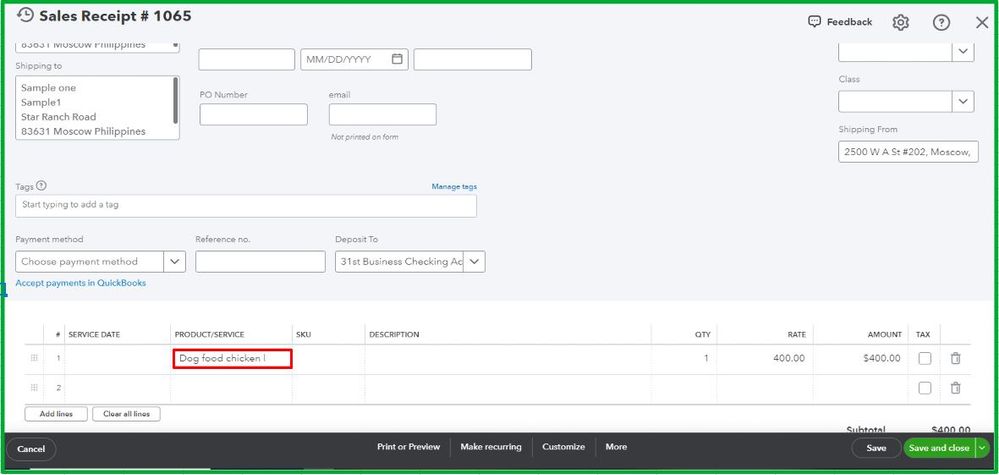
Task: Close the sales receipt form
Action: tap(982, 23)
